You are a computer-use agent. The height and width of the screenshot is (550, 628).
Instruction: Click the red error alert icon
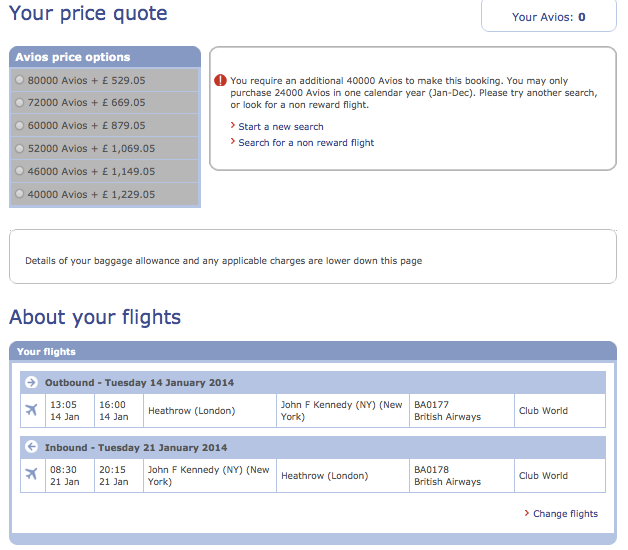pyautogui.click(x=220, y=80)
